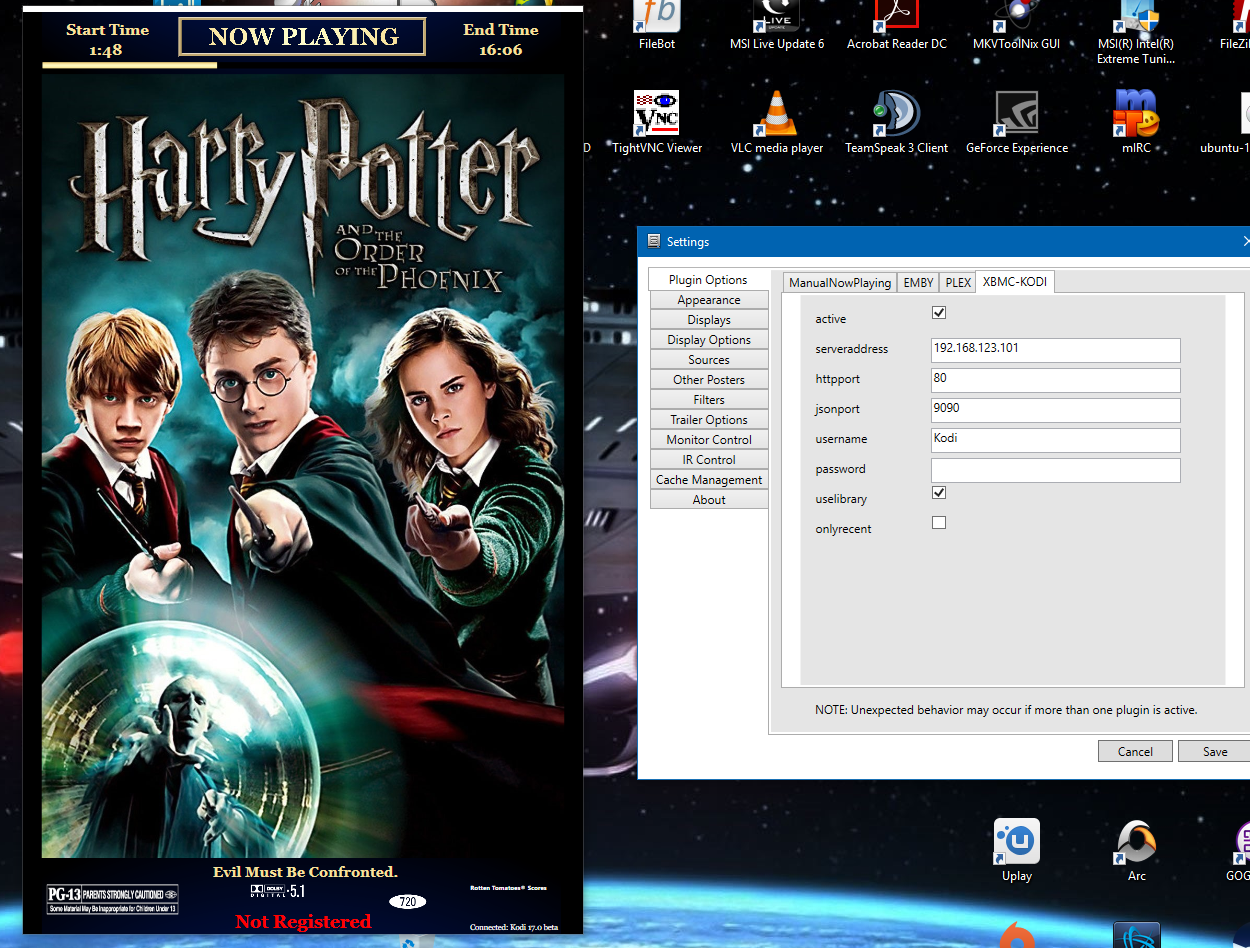Toggle the active checkbox for XBMC-KODI
1250x948 pixels.
[x=939, y=313]
